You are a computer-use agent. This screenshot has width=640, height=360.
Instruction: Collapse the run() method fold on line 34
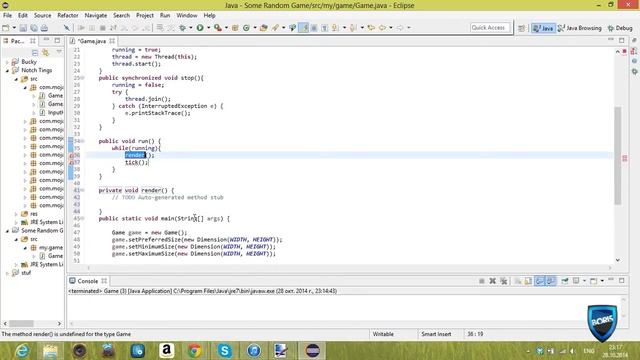pyautogui.click(x=82, y=141)
